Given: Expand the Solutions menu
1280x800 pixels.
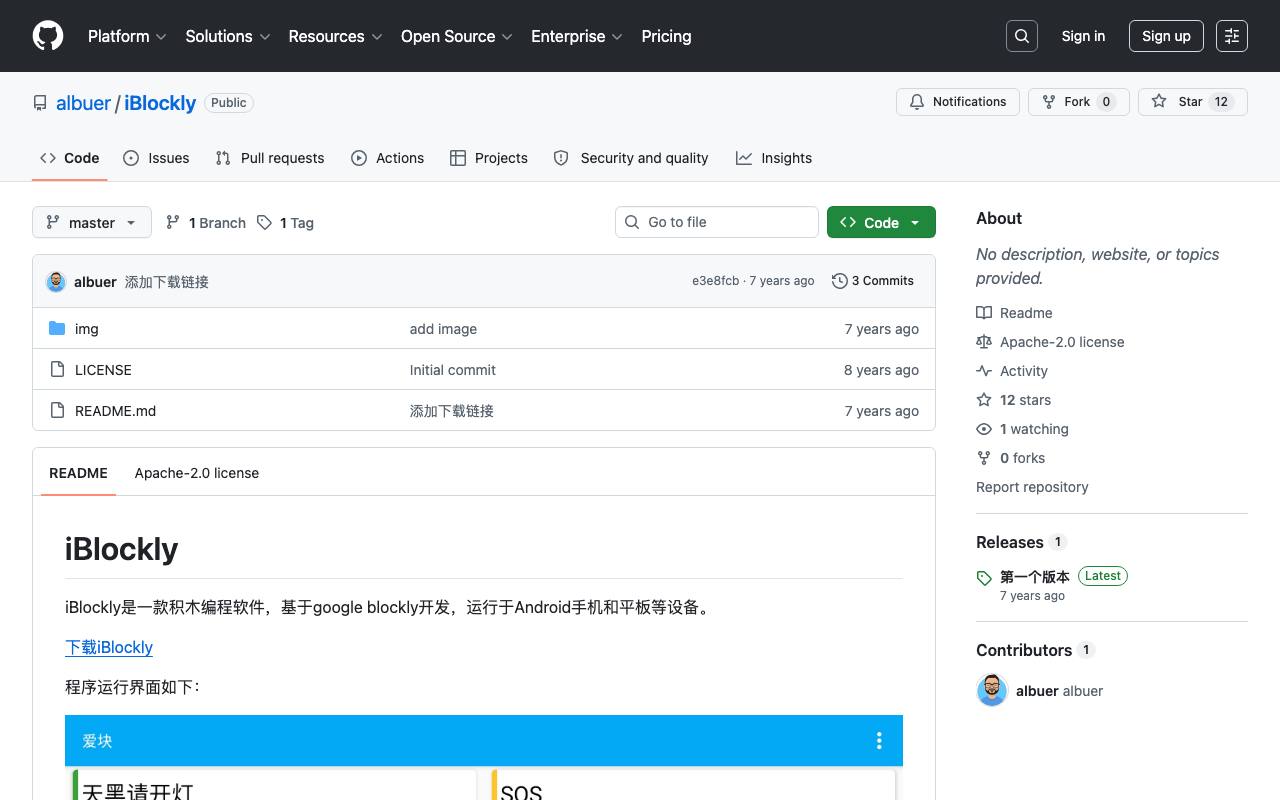Looking at the screenshot, I should 228,36.
